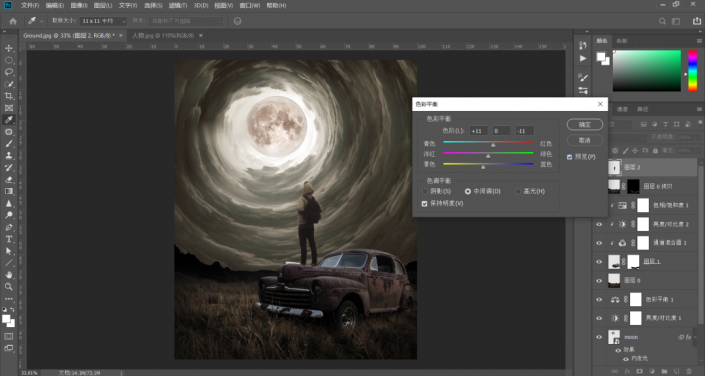Switch to the Channels panel tab
This screenshot has width=705, height=376.
coord(622,109)
